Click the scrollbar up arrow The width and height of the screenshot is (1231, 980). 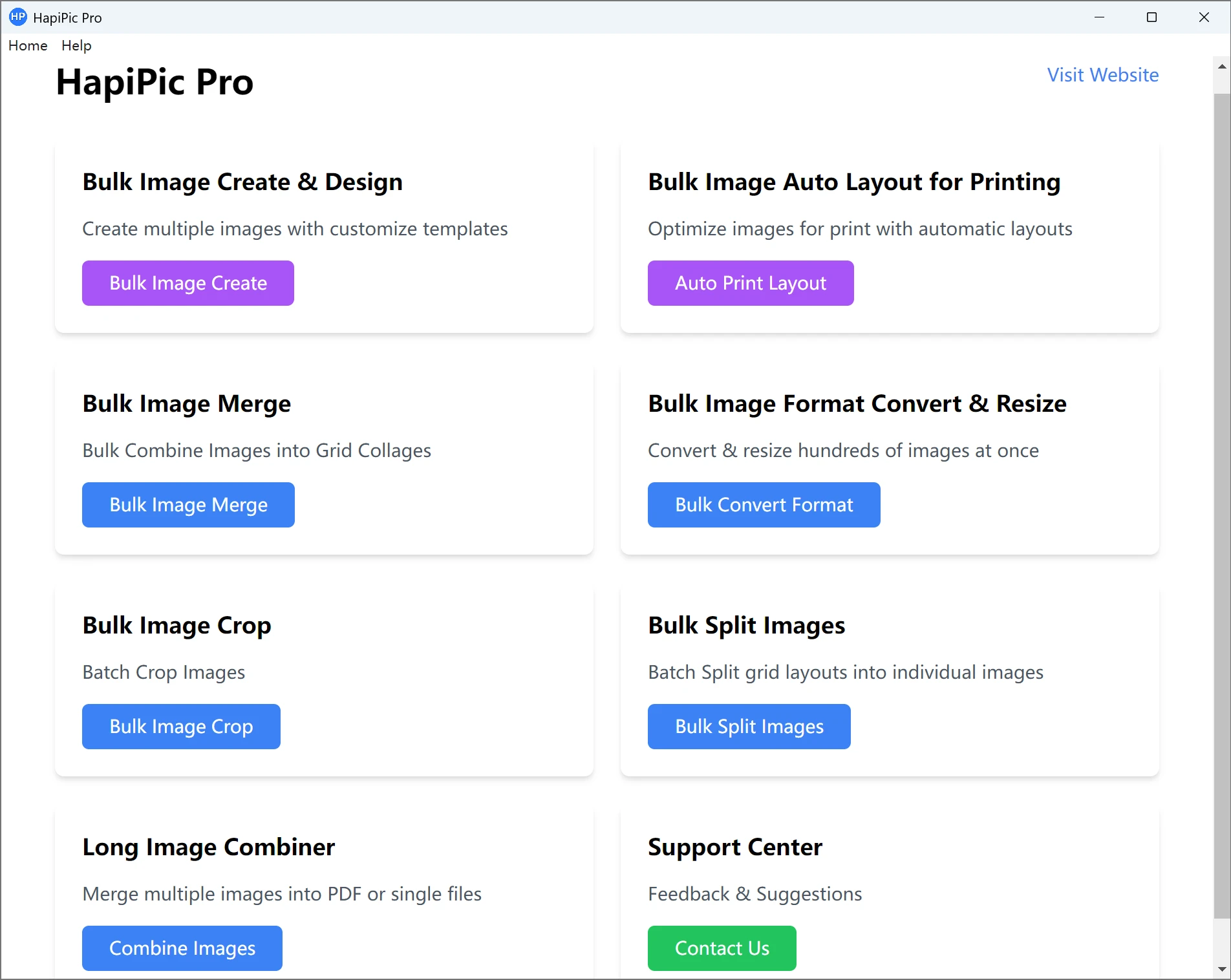1222,67
